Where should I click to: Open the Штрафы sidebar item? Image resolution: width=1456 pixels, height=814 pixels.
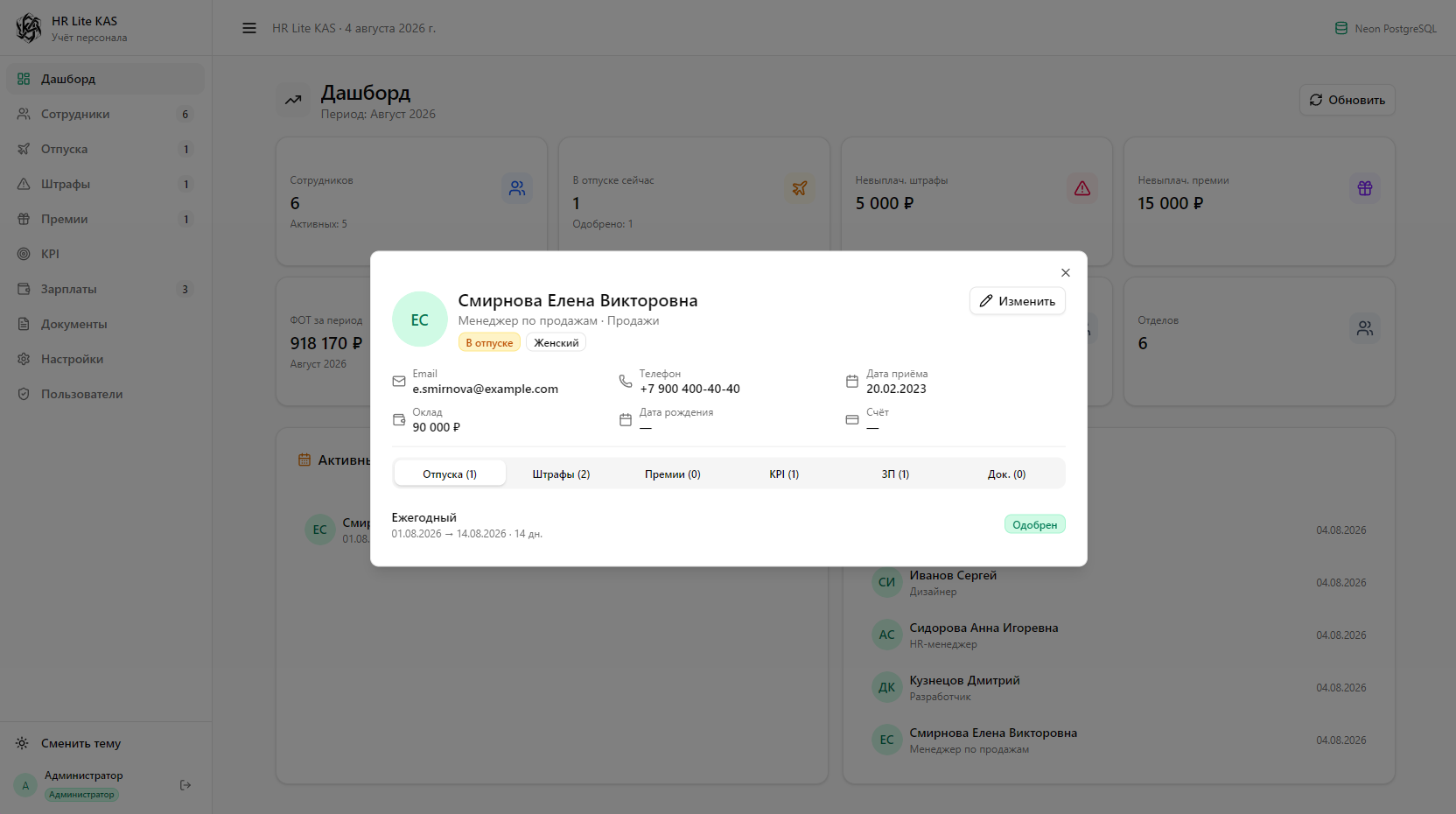(x=106, y=184)
